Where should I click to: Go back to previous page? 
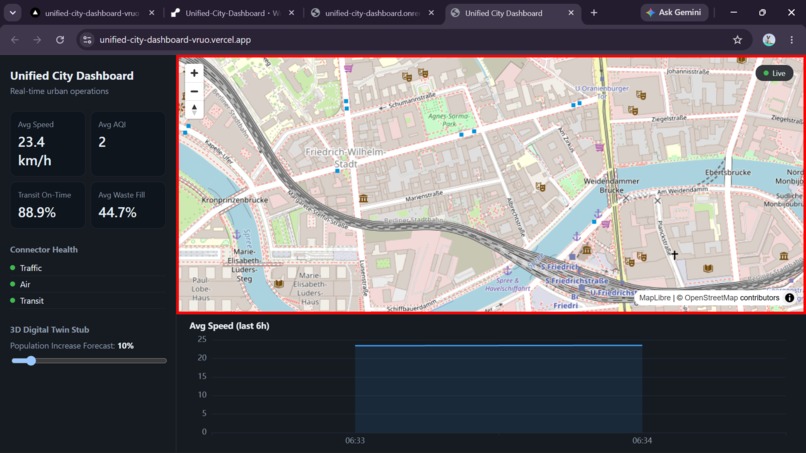pyautogui.click(x=15, y=40)
